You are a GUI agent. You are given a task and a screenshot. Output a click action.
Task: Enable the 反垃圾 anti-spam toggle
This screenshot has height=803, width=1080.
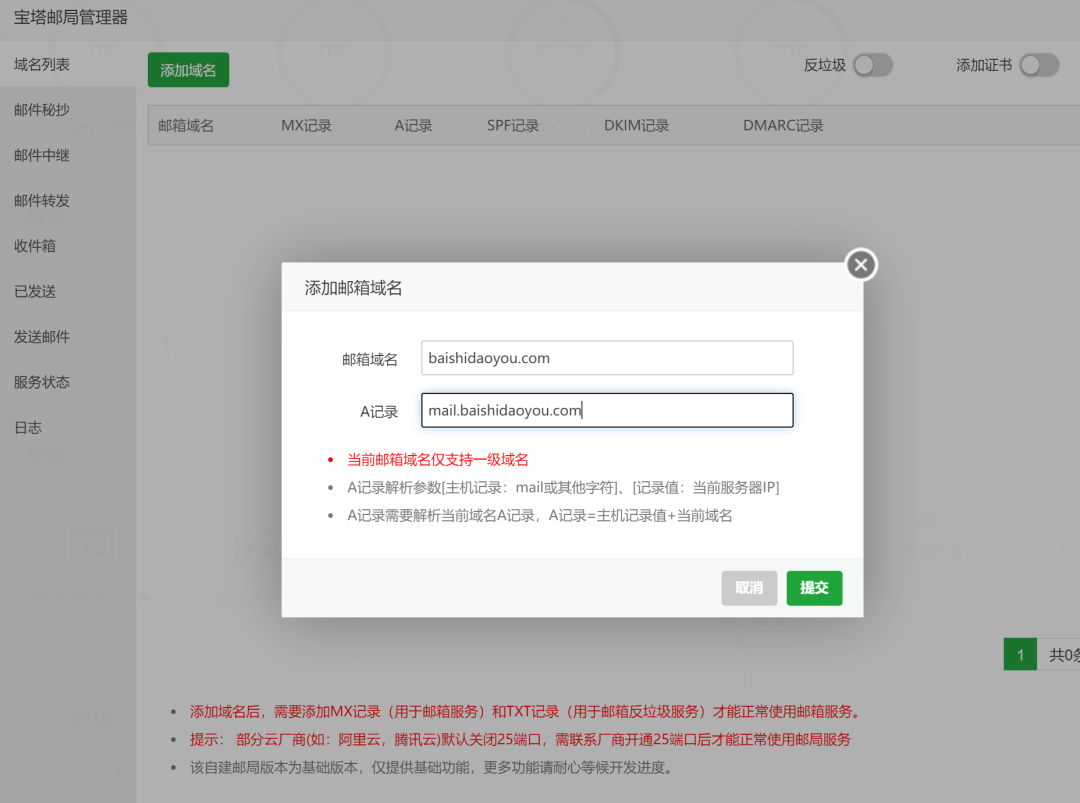872,63
